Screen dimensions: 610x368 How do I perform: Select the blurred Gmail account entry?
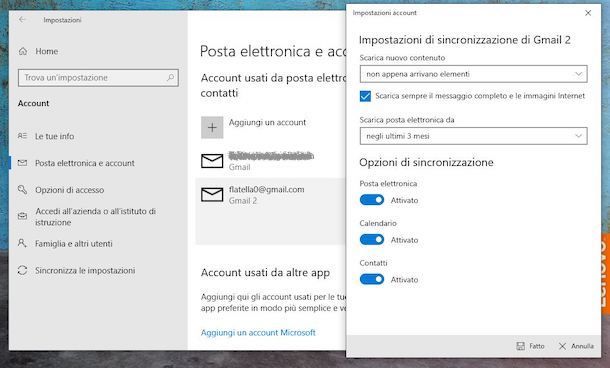pyautogui.click(x=270, y=161)
